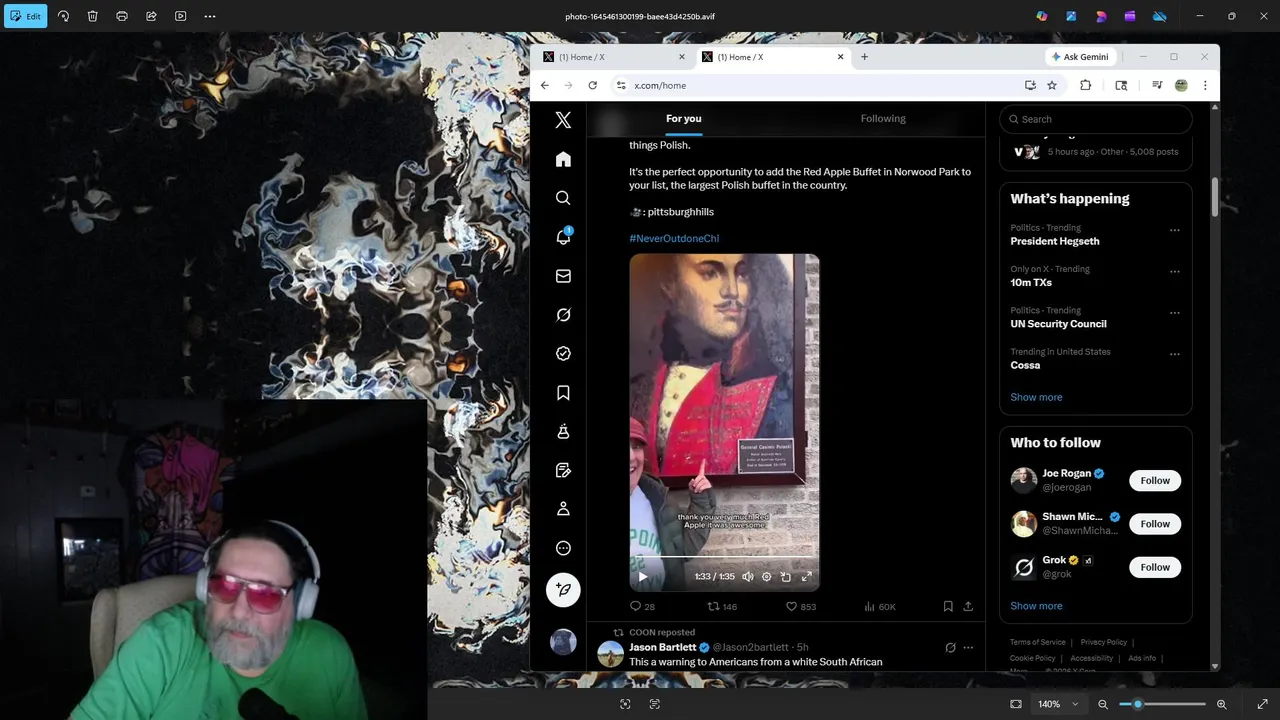This screenshot has width=1280, height=720.
Task: Open Bookmarks icon in X sidebar
Action: click(563, 393)
